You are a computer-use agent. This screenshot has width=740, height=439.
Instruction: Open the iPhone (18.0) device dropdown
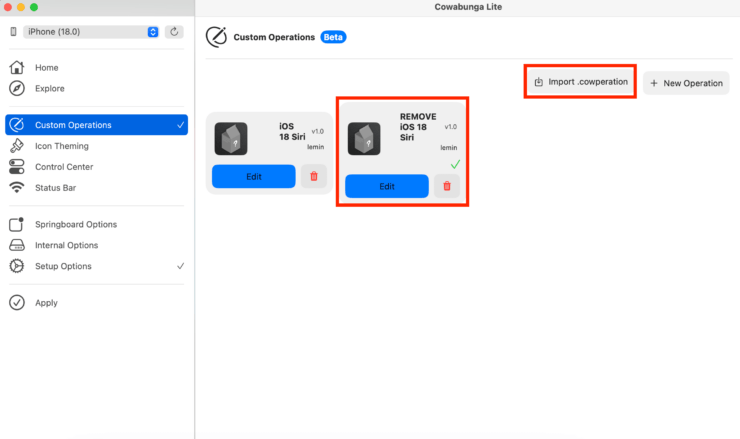(91, 32)
